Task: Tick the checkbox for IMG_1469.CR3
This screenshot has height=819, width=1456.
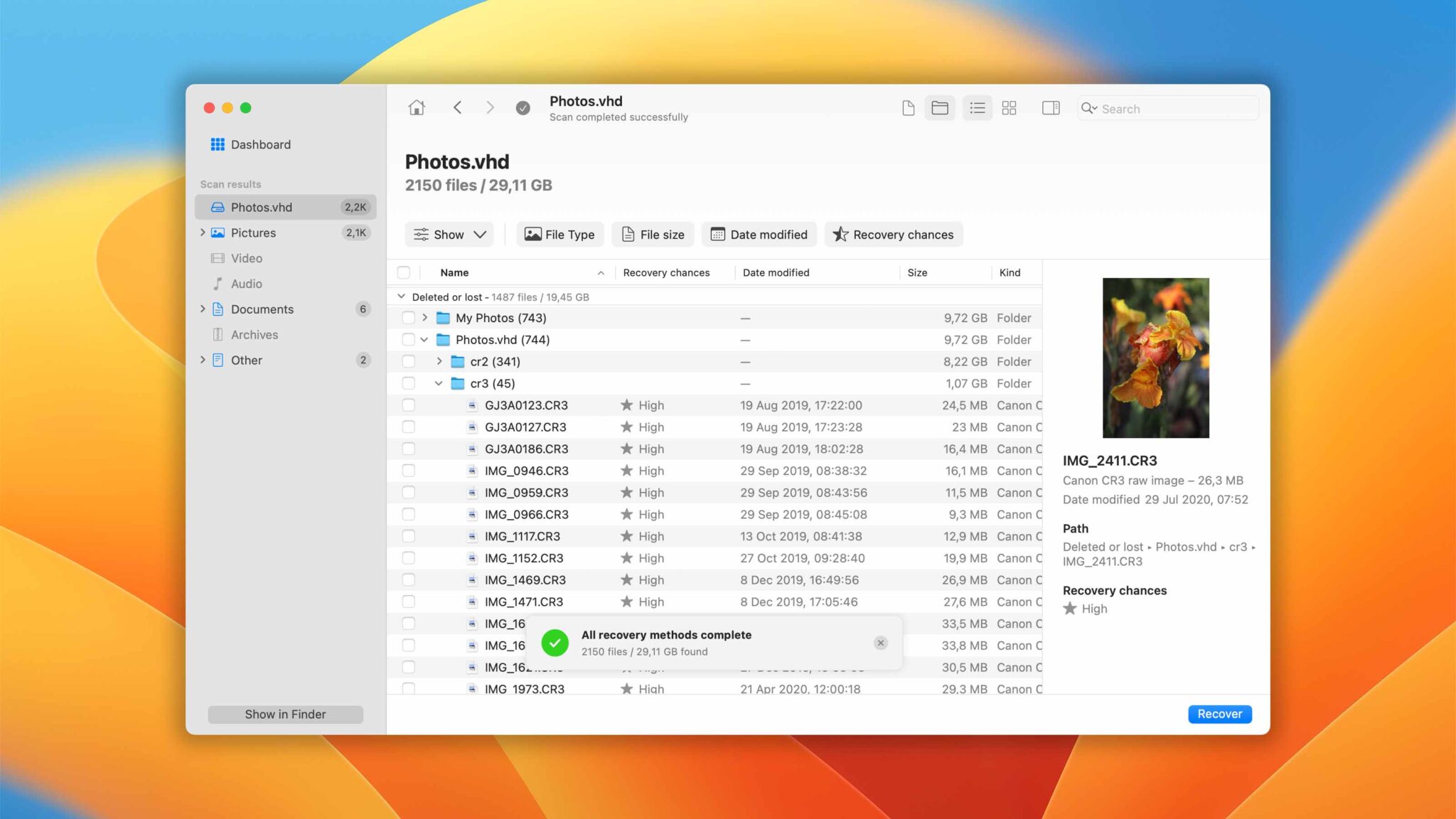Action: (409, 579)
